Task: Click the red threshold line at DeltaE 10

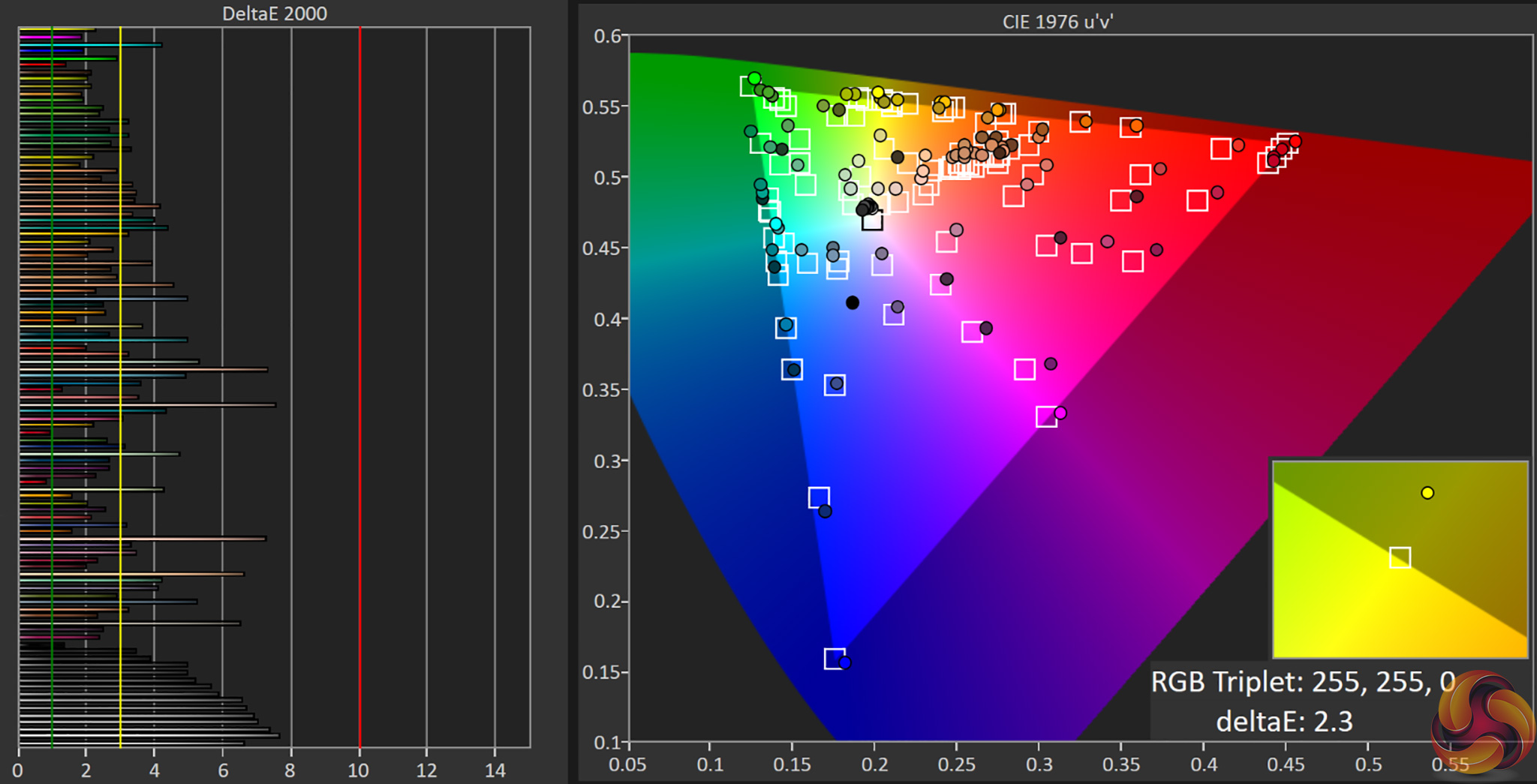Action: 359,387
